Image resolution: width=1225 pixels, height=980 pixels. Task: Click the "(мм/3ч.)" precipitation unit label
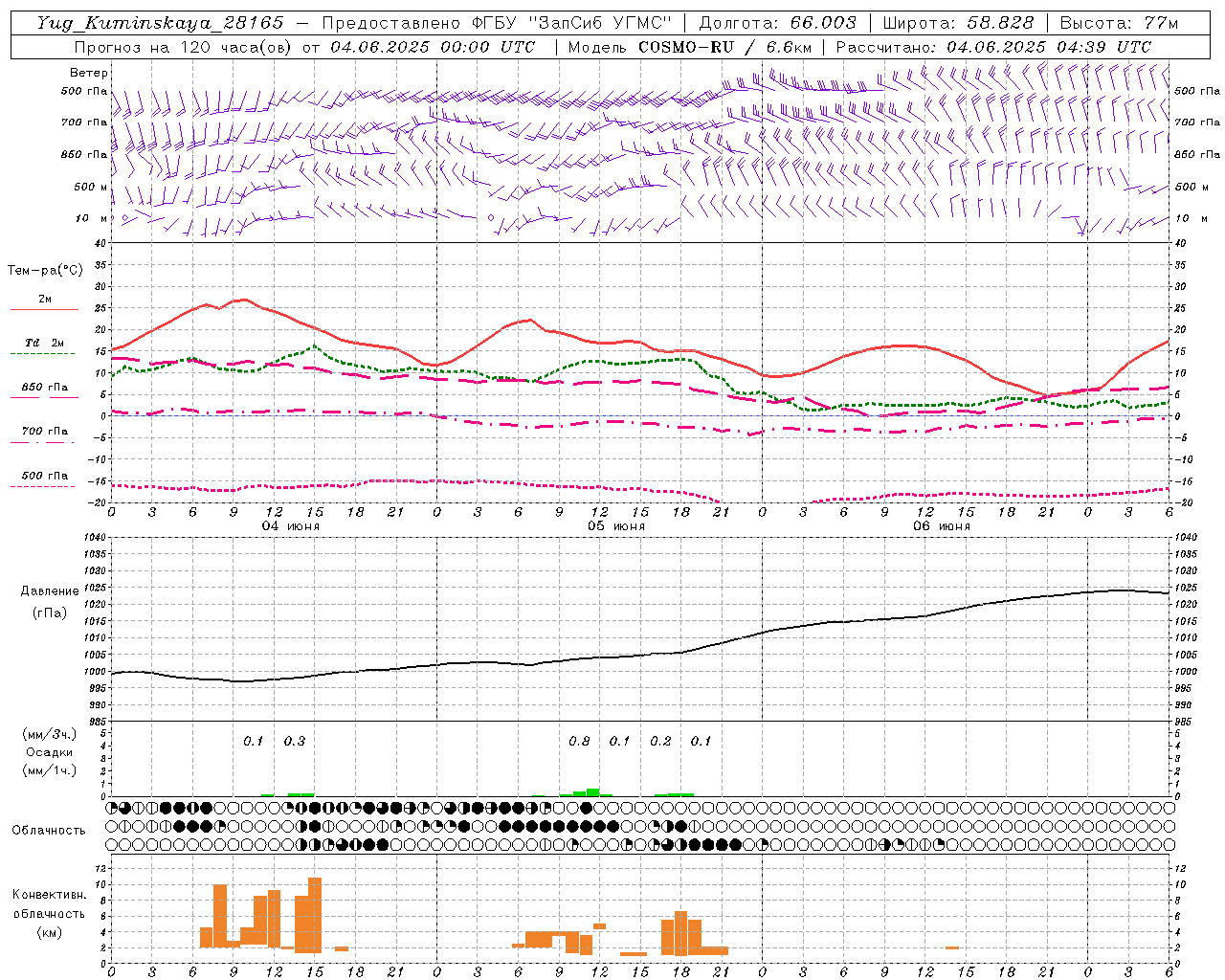(x=49, y=735)
